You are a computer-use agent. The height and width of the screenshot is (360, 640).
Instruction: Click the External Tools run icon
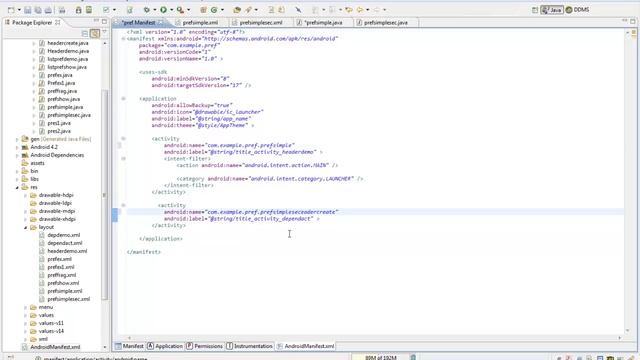point(180,10)
